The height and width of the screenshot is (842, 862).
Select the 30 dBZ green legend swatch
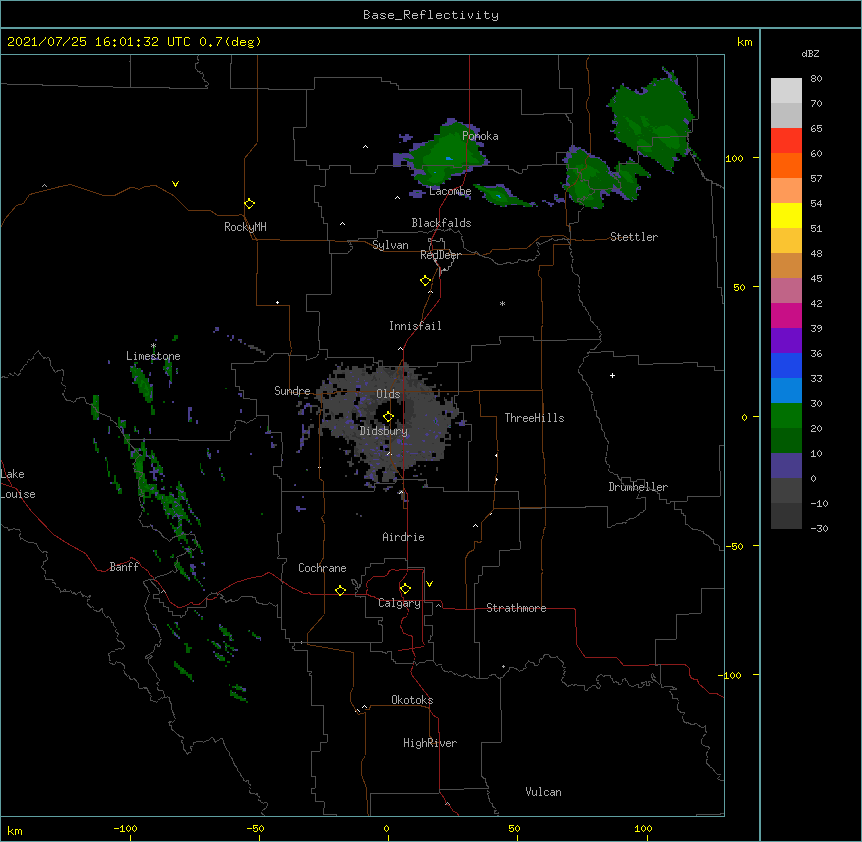click(786, 416)
